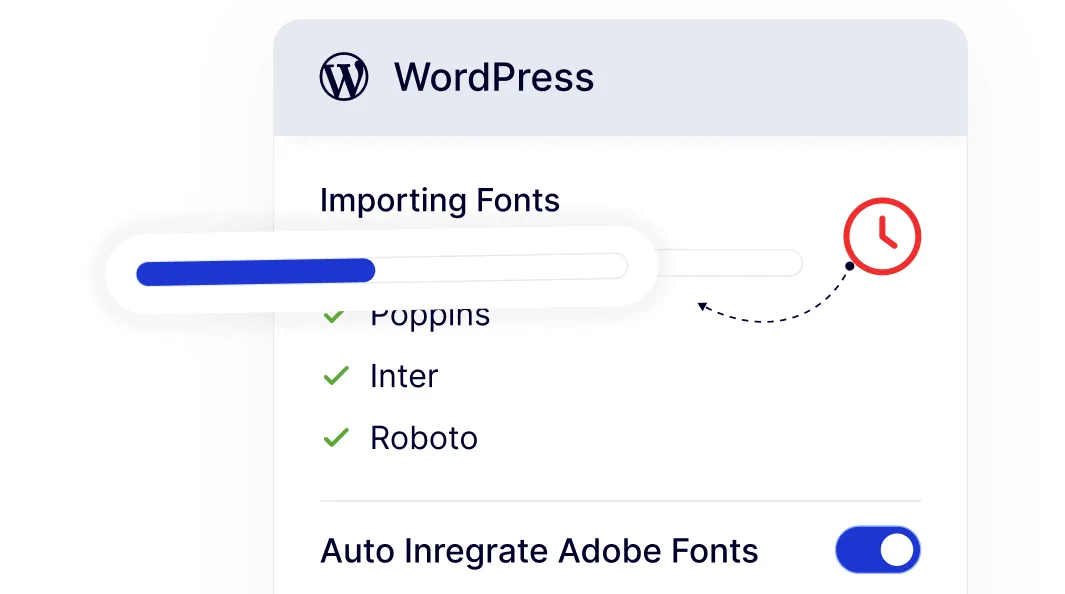Screen dimensions: 1065x594
Task: Disable the Auto Integrate Adobe Fonts toggle
Action: [x=877, y=550]
